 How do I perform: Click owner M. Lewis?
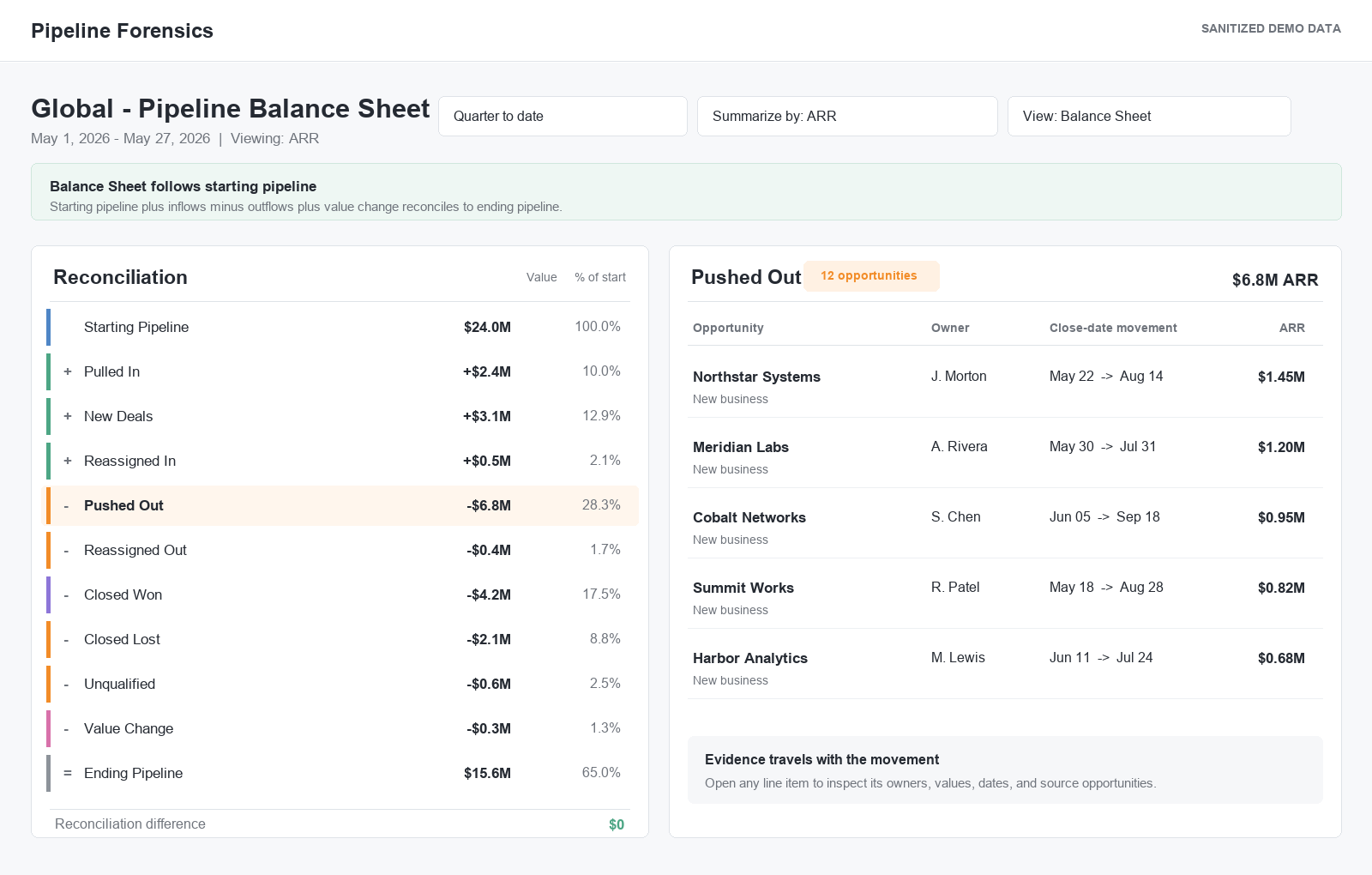tap(958, 657)
